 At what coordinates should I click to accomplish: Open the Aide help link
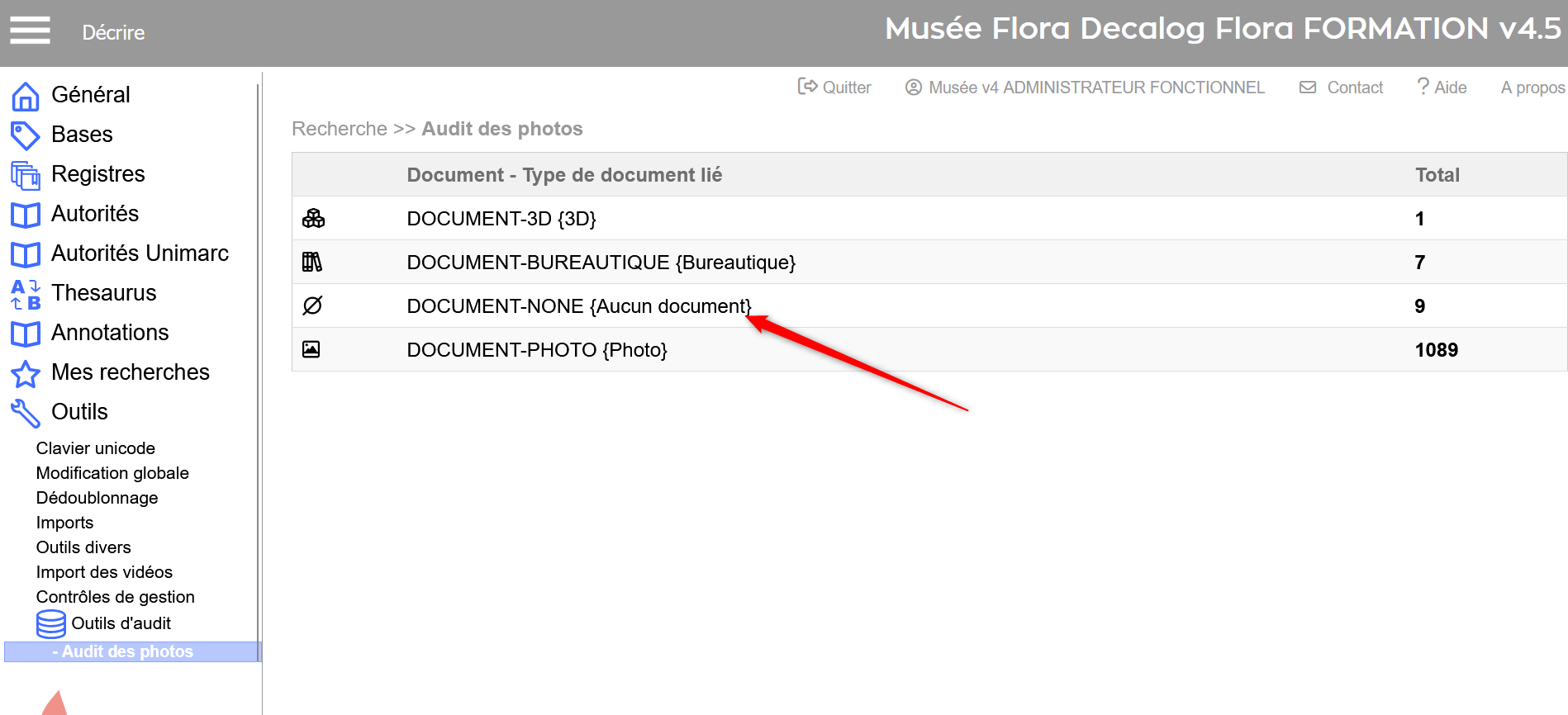pyautogui.click(x=1442, y=88)
